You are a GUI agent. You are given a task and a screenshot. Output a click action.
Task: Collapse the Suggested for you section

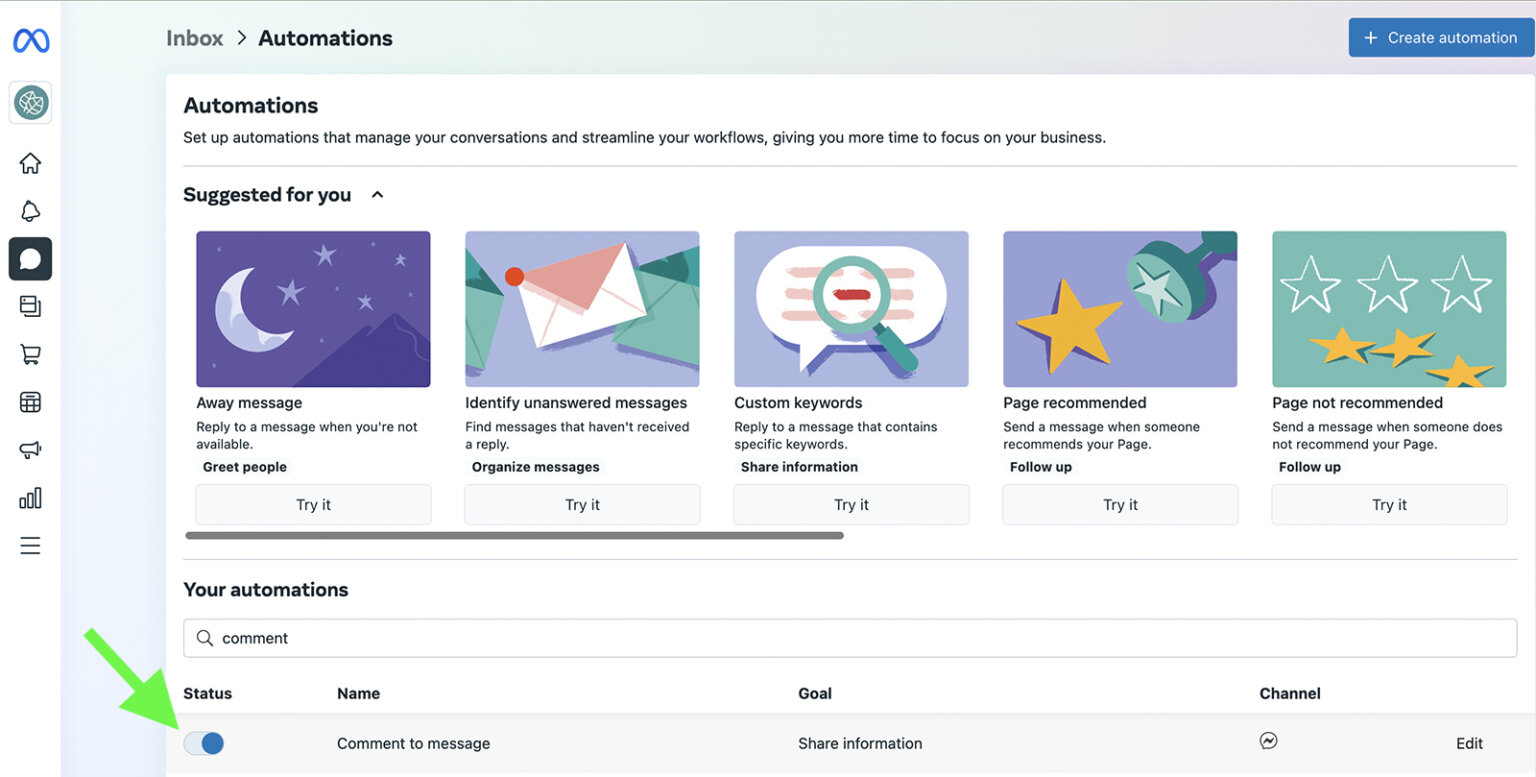(377, 194)
